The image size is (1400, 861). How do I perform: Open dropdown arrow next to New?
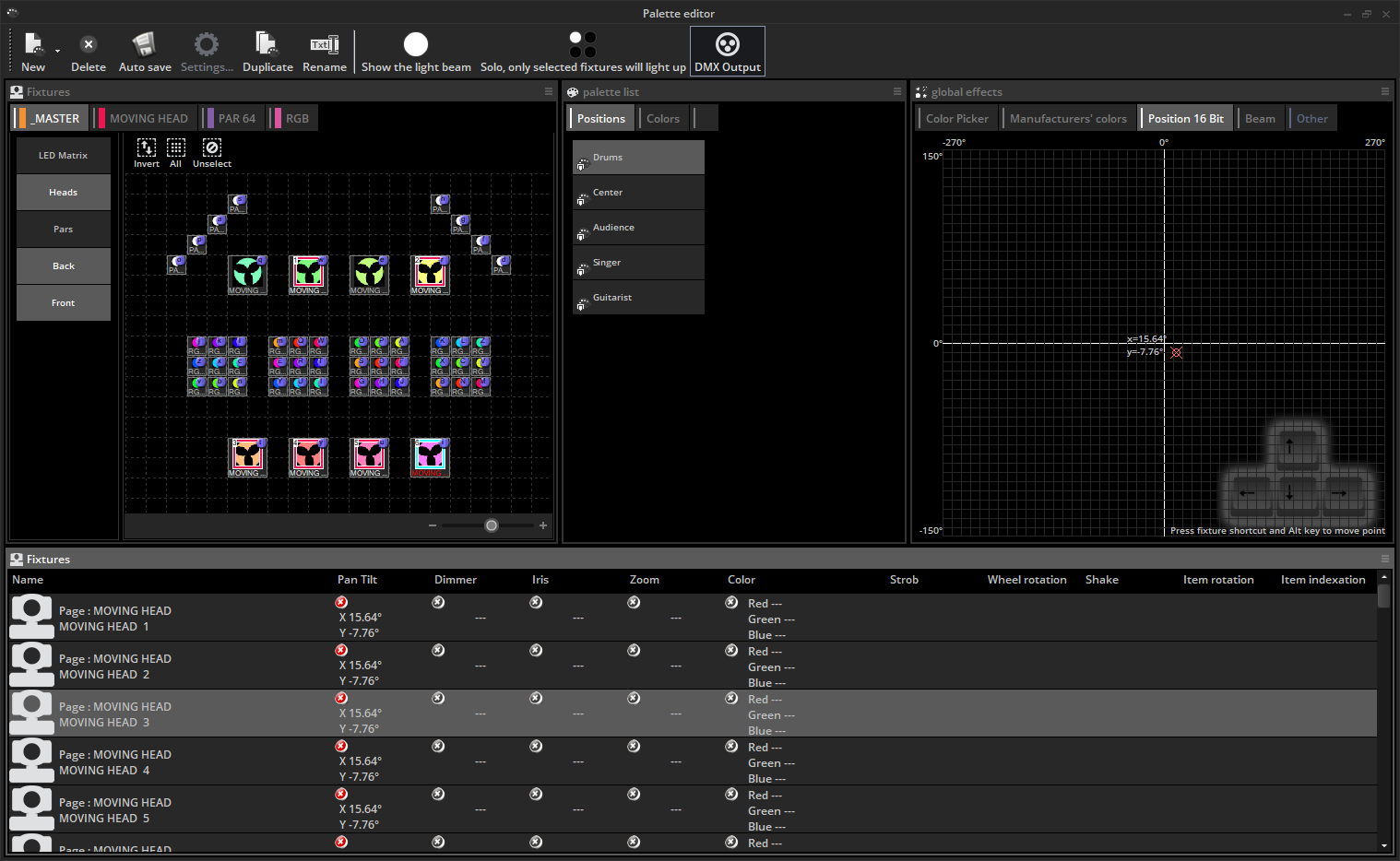point(57,52)
